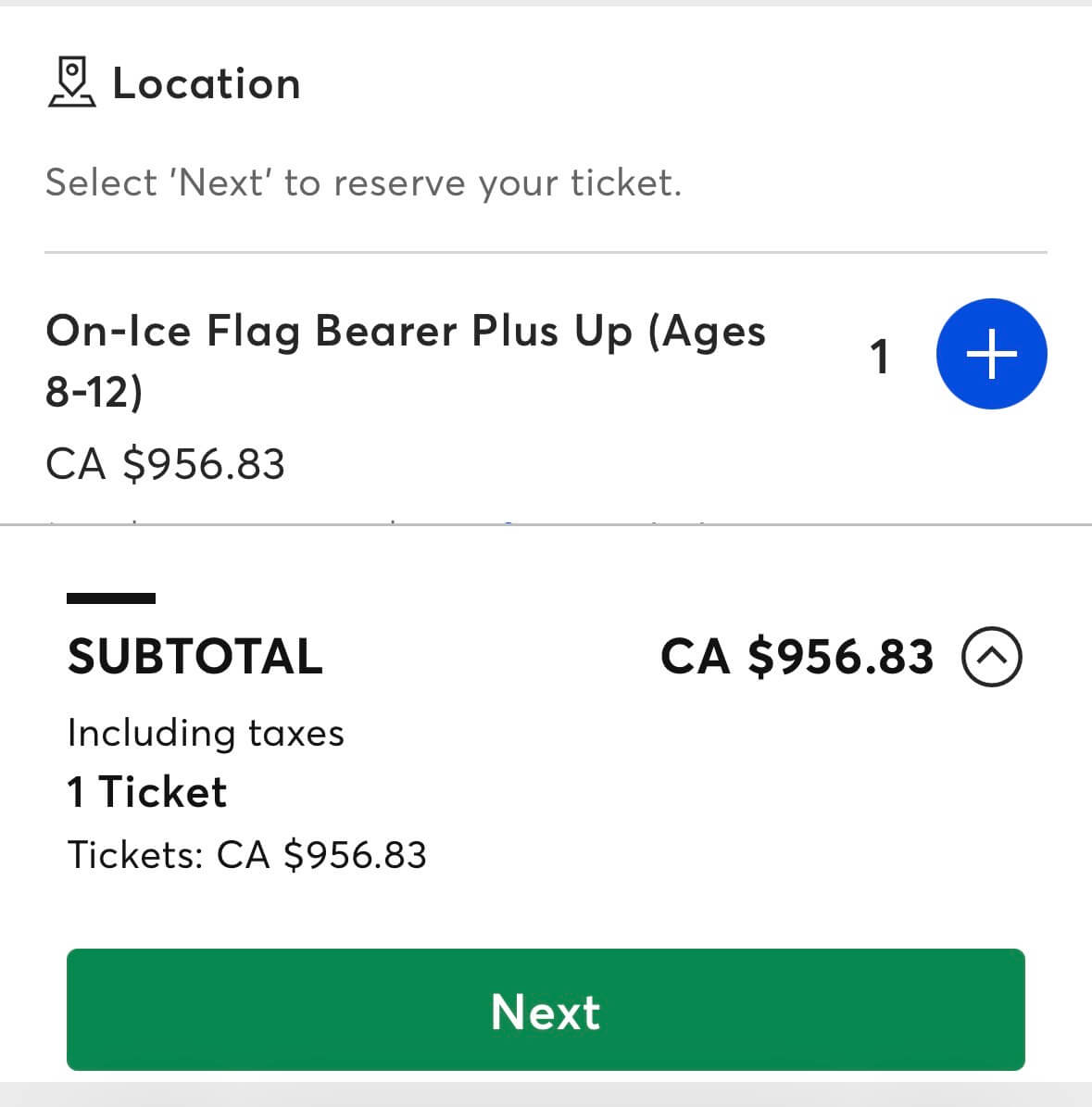Click the 'Tickets: CA $956.83' breakdown line
The height and width of the screenshot is (1107, 1092).
pos(246,854)
